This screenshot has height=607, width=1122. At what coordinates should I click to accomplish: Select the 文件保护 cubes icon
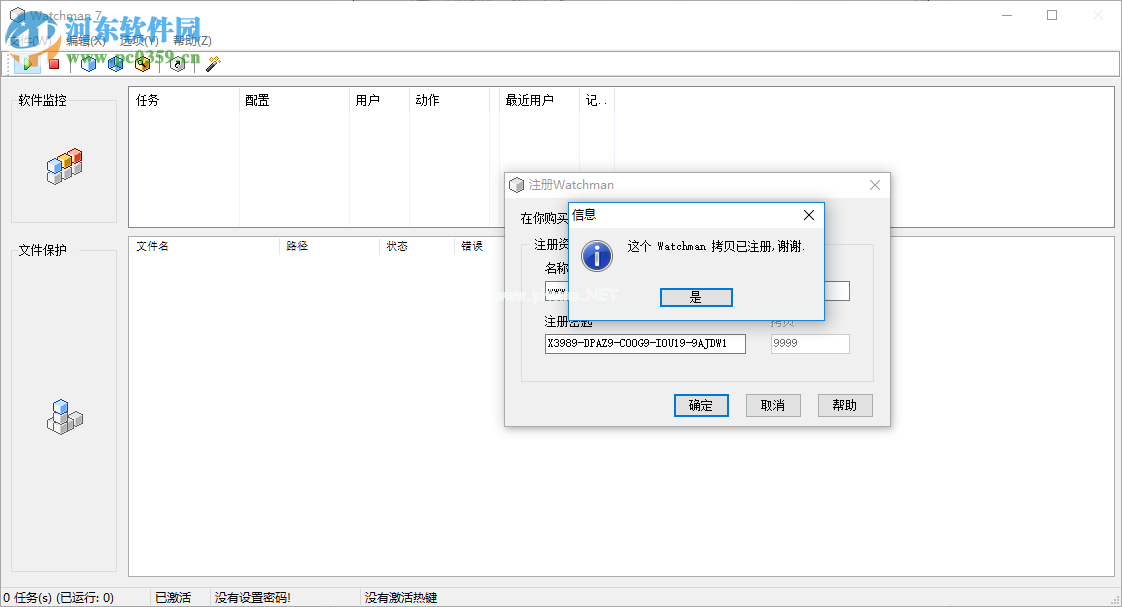click(x=64, y=416)
